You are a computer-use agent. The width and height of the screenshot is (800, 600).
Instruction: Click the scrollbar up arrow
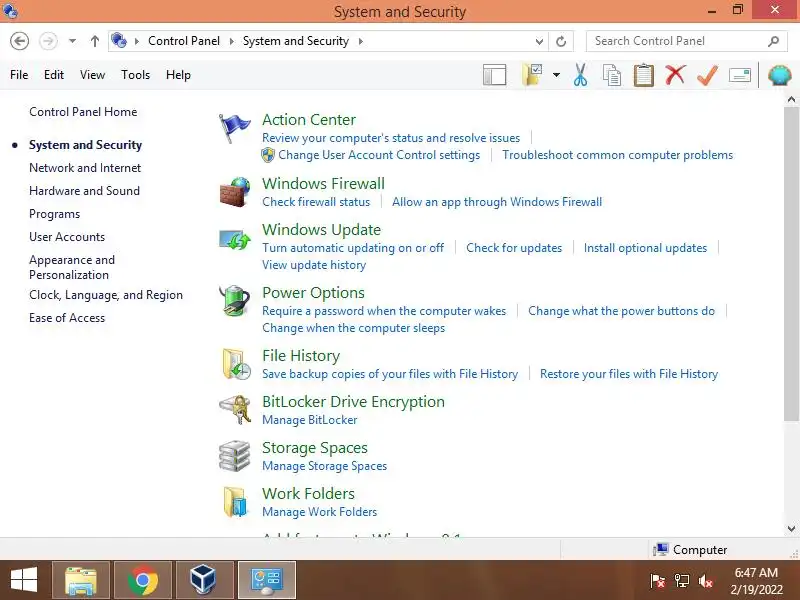click(x=791, y=99)
